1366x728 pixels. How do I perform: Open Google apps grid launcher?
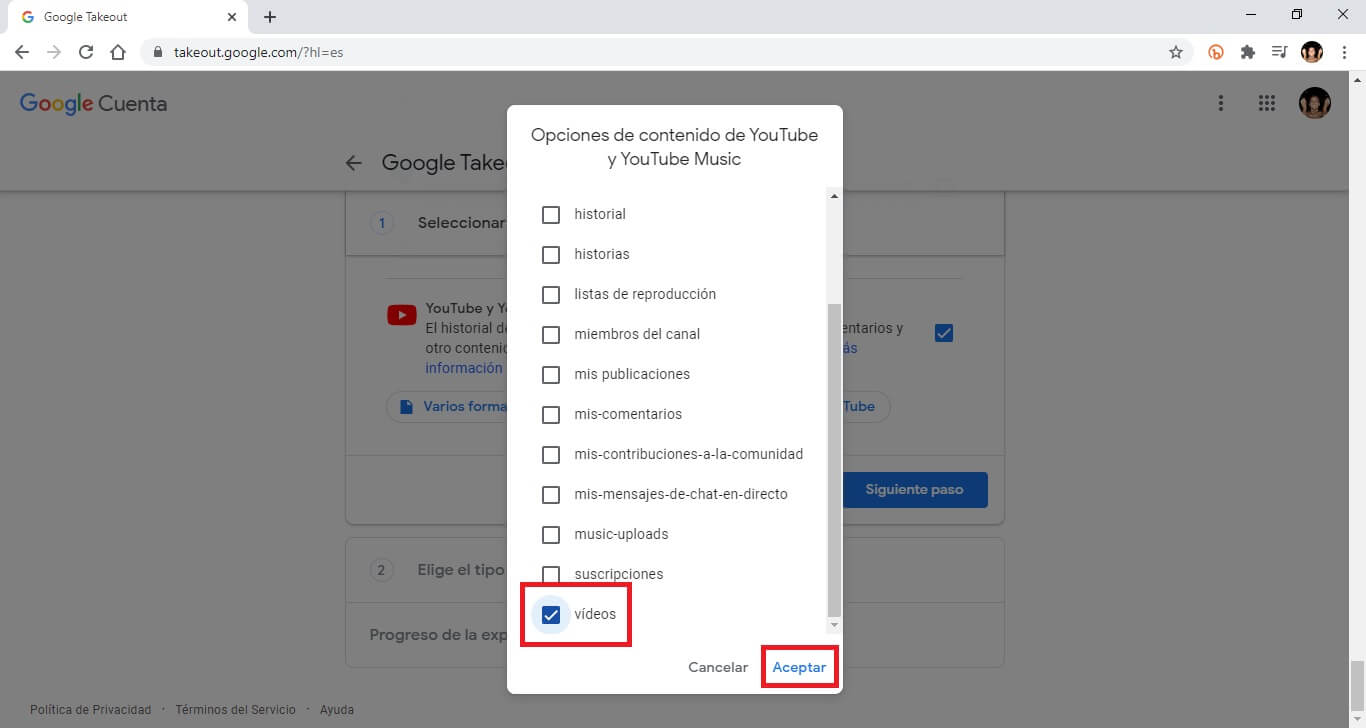[1267, 103]
